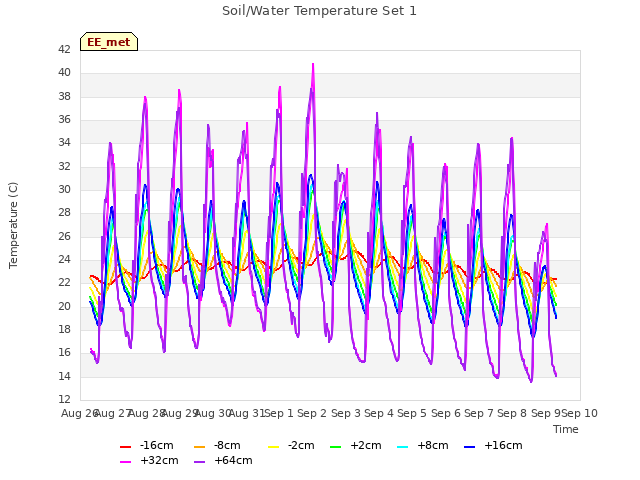Click the Sep 7 x-axis date label
This screenshot has height=480, width=640.
(479, 413)
